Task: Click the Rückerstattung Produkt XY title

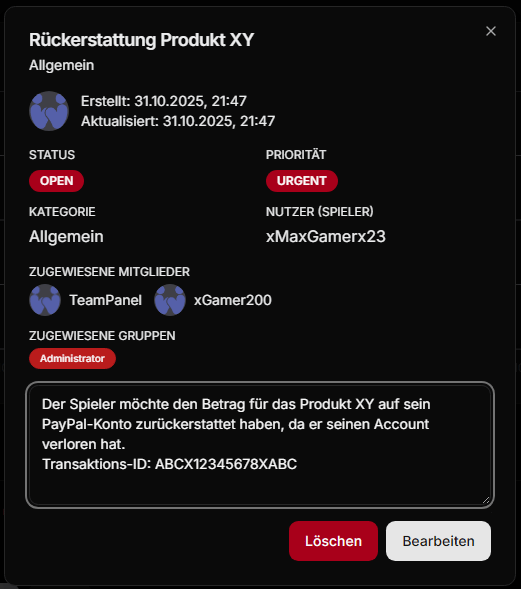Action: [142, 40]
